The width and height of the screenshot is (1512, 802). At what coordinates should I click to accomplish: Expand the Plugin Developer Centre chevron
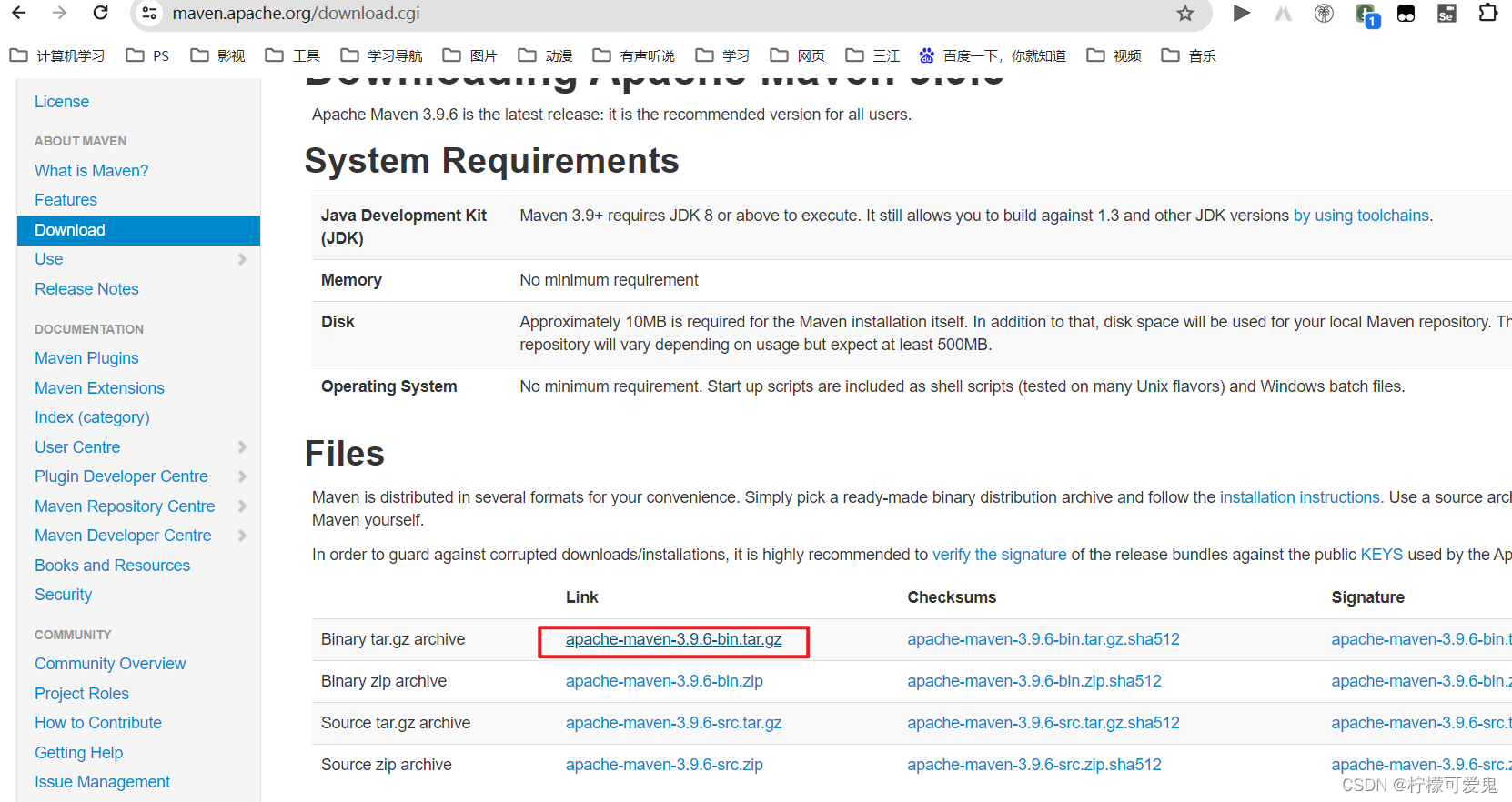242,476
